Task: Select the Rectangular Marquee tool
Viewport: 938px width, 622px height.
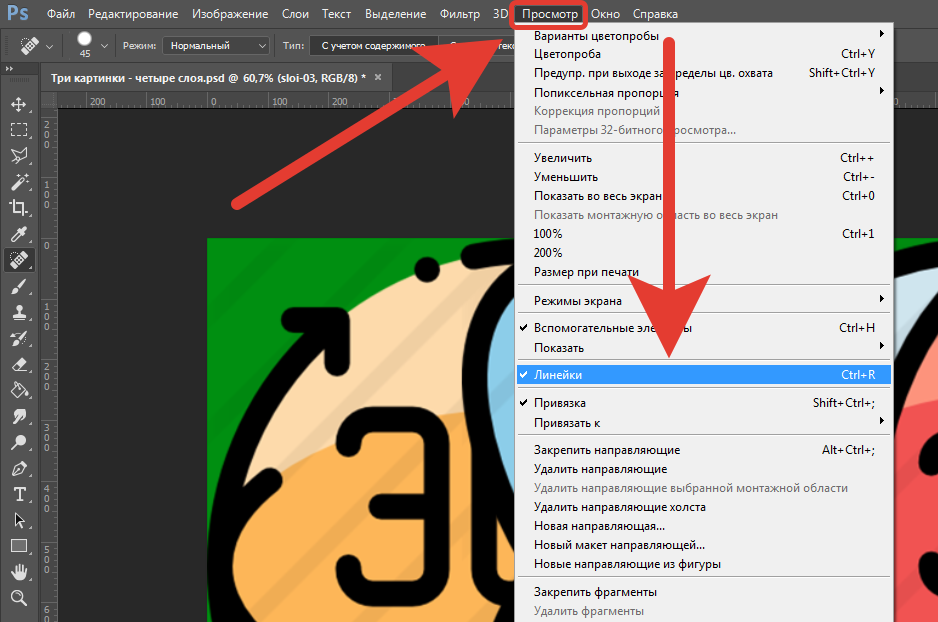Action: coord(19,130)
